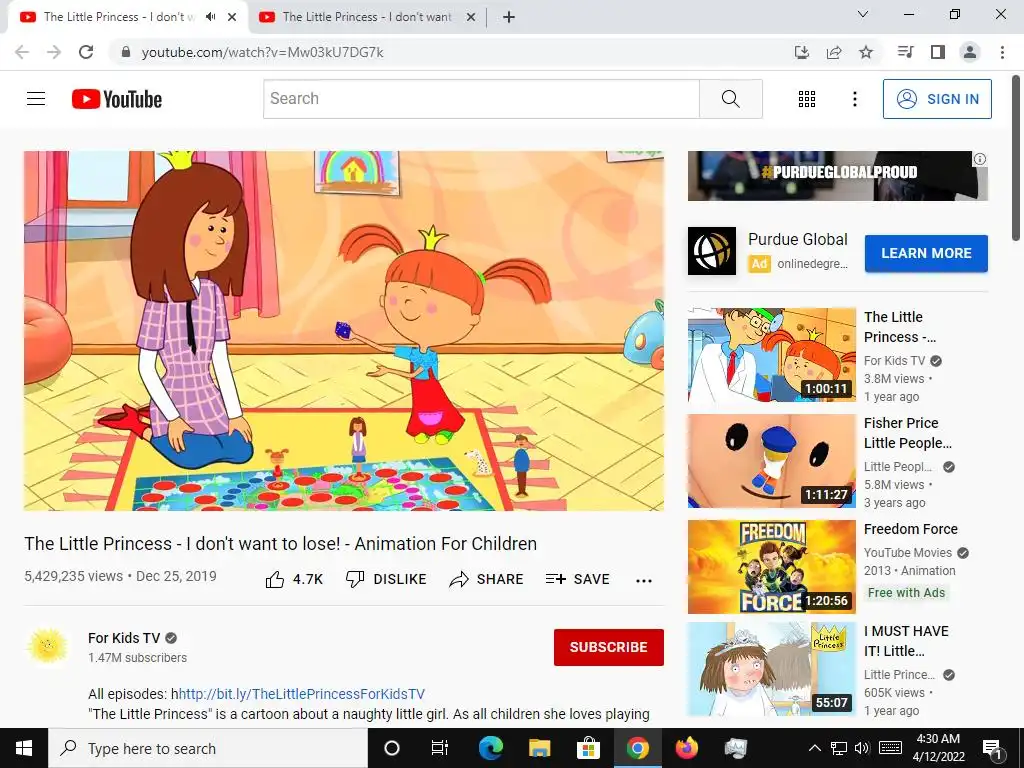Open Cortana circle icon on the taskbar

pos(391,748)
